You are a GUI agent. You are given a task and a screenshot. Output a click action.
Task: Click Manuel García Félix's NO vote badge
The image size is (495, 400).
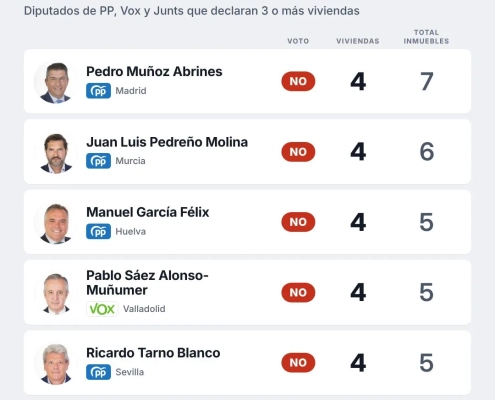[298, 222]
